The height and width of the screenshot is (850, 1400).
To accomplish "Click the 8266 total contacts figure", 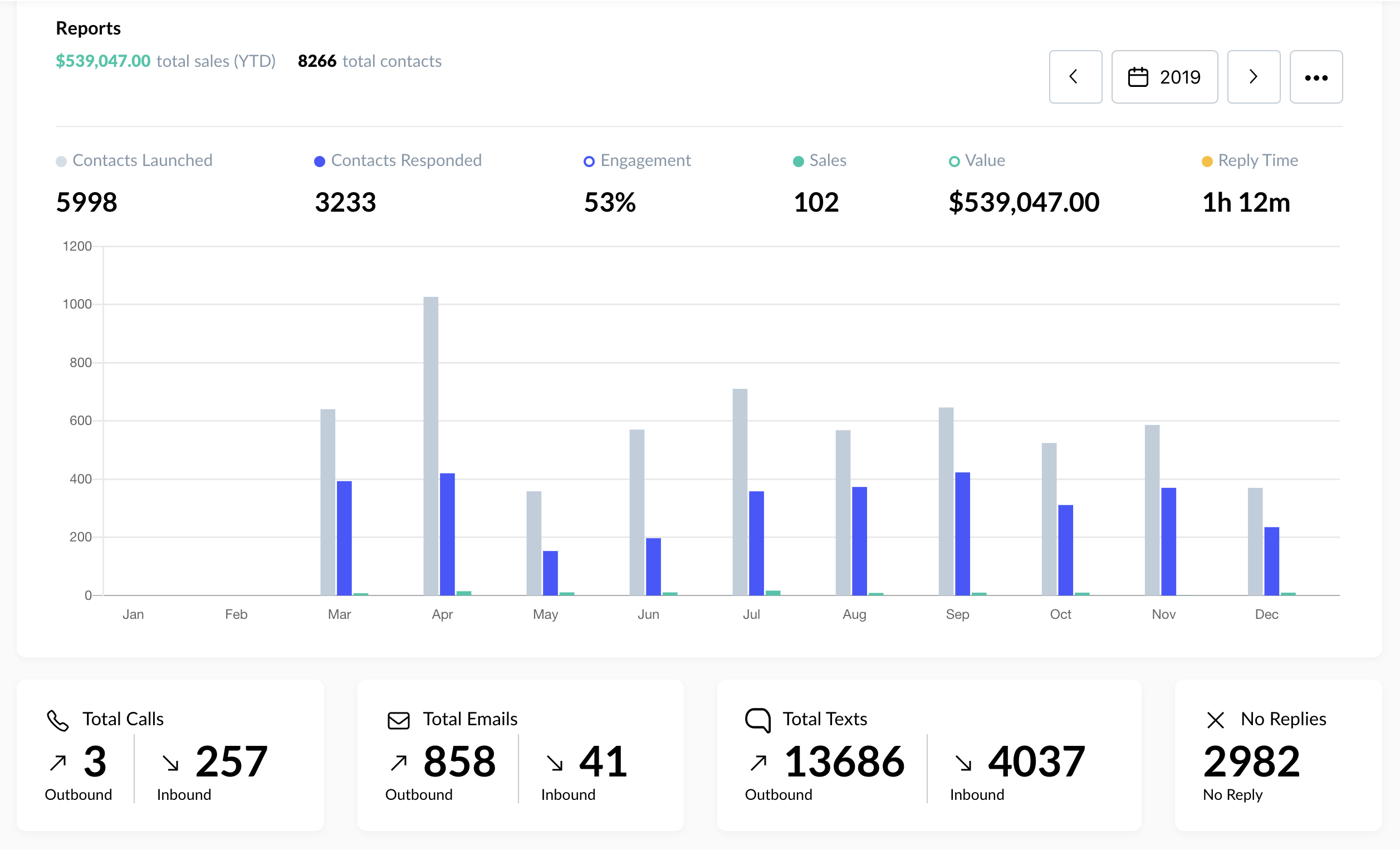I will click(x=317, y=61).
